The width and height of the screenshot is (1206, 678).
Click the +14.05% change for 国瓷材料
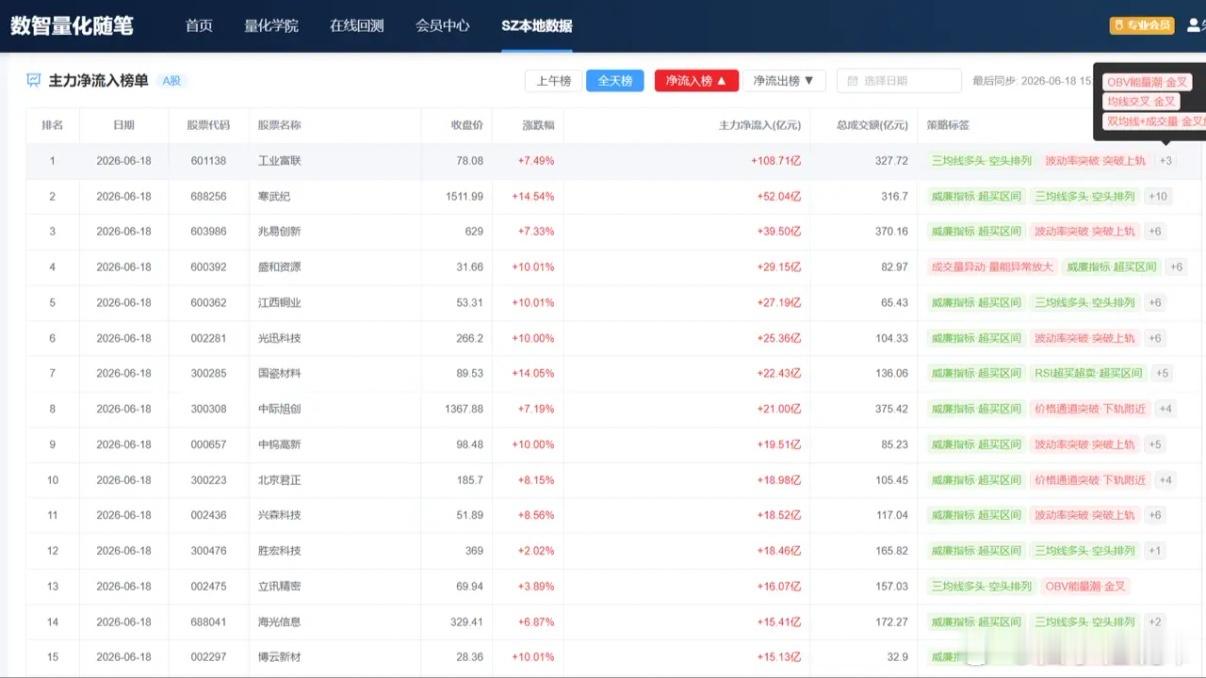tap(533, 373)
